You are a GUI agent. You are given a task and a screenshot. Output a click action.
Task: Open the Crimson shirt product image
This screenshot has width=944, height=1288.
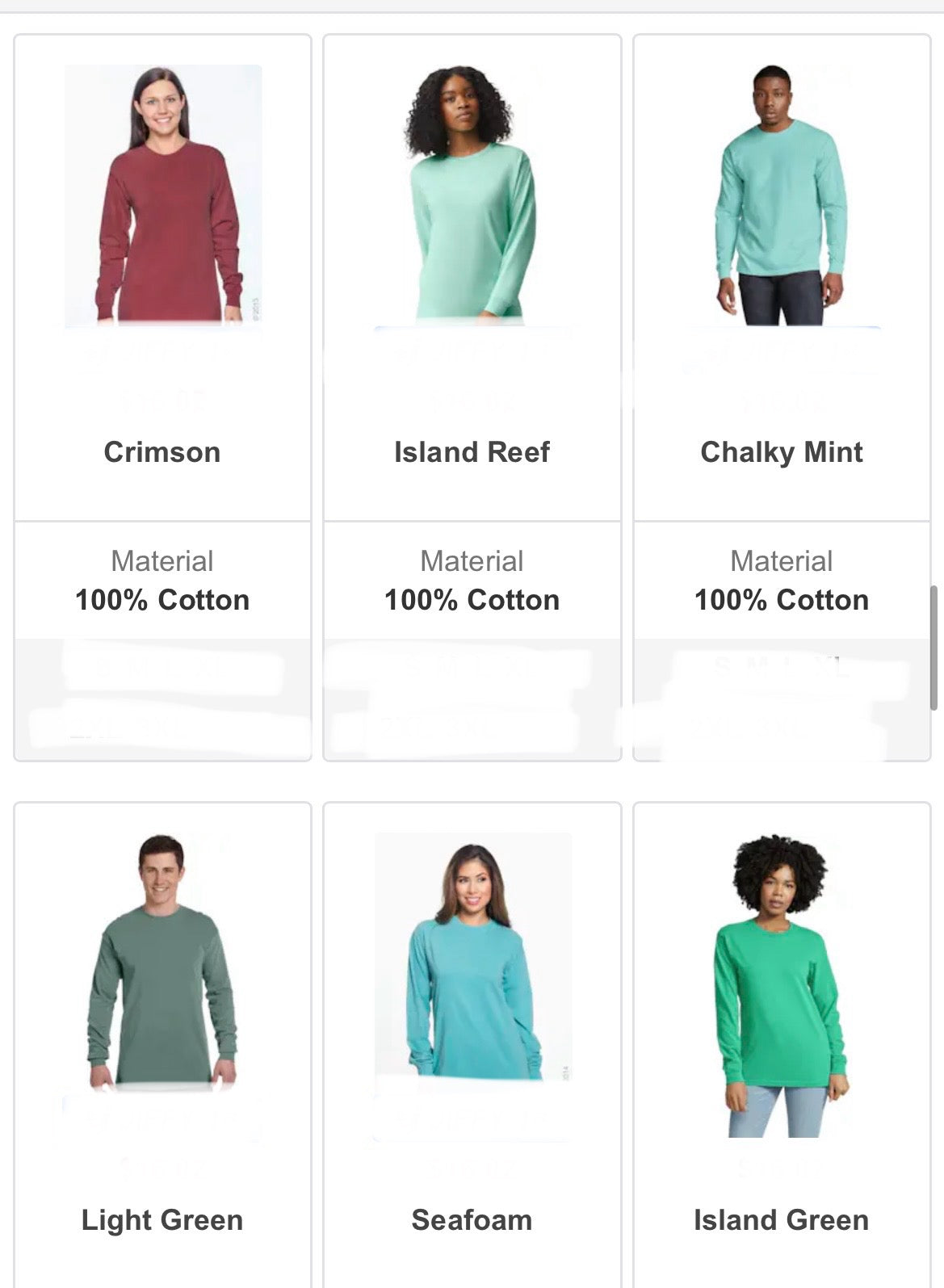pyautogui.click(x=163, y=195)
